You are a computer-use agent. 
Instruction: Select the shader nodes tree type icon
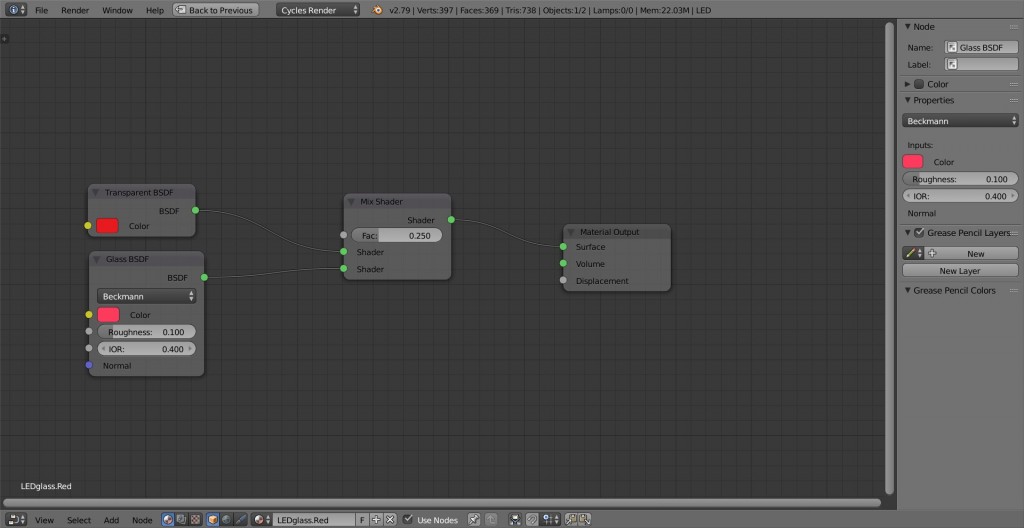[x=168, y=520]
